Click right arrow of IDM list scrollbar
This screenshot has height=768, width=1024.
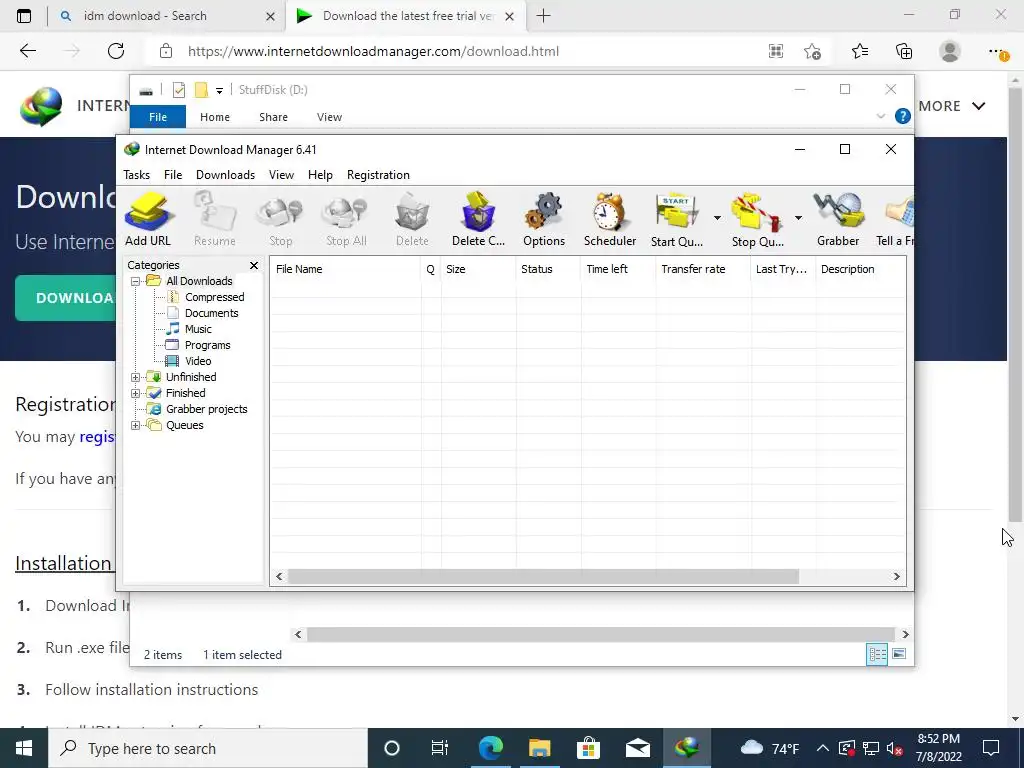pyautogui.click(x=897, y=577)
